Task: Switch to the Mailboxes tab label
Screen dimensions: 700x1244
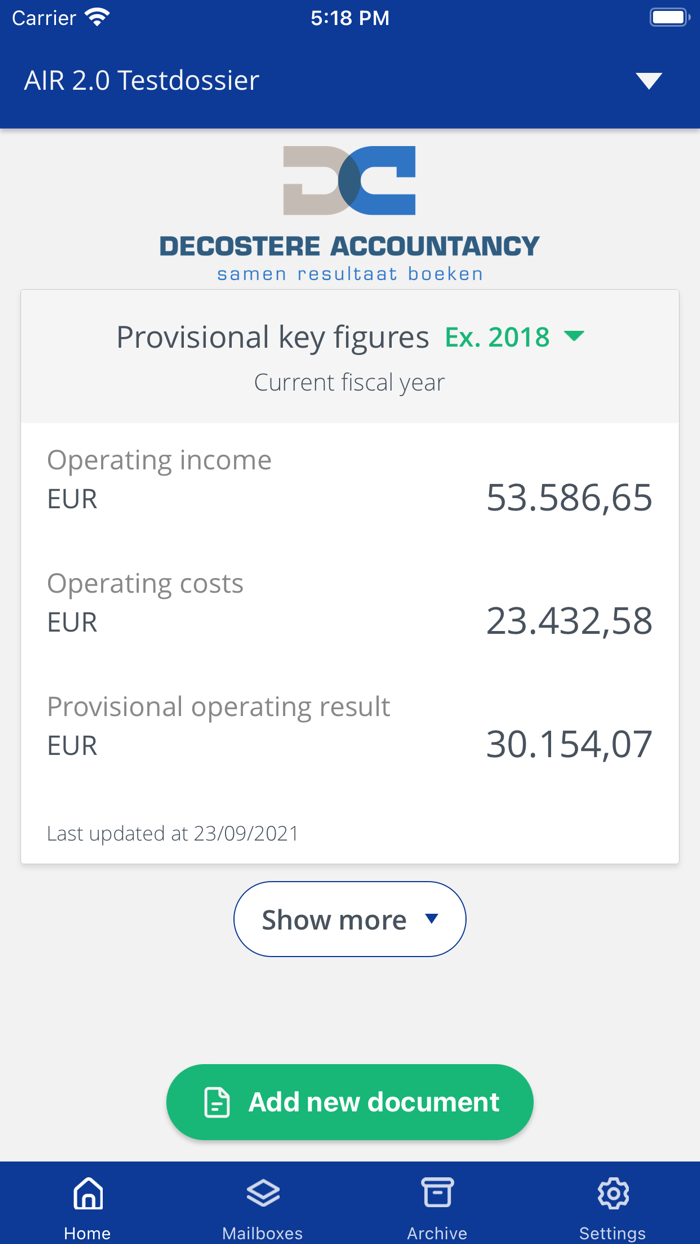Action: pos(263,1233)
